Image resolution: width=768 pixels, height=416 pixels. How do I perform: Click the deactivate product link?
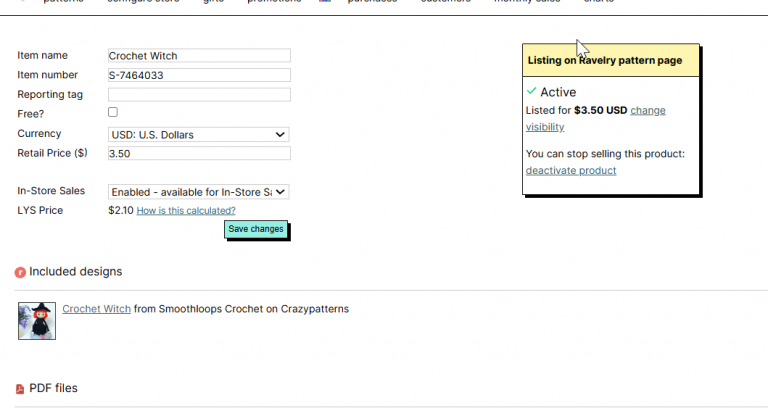tap(571, 171)
